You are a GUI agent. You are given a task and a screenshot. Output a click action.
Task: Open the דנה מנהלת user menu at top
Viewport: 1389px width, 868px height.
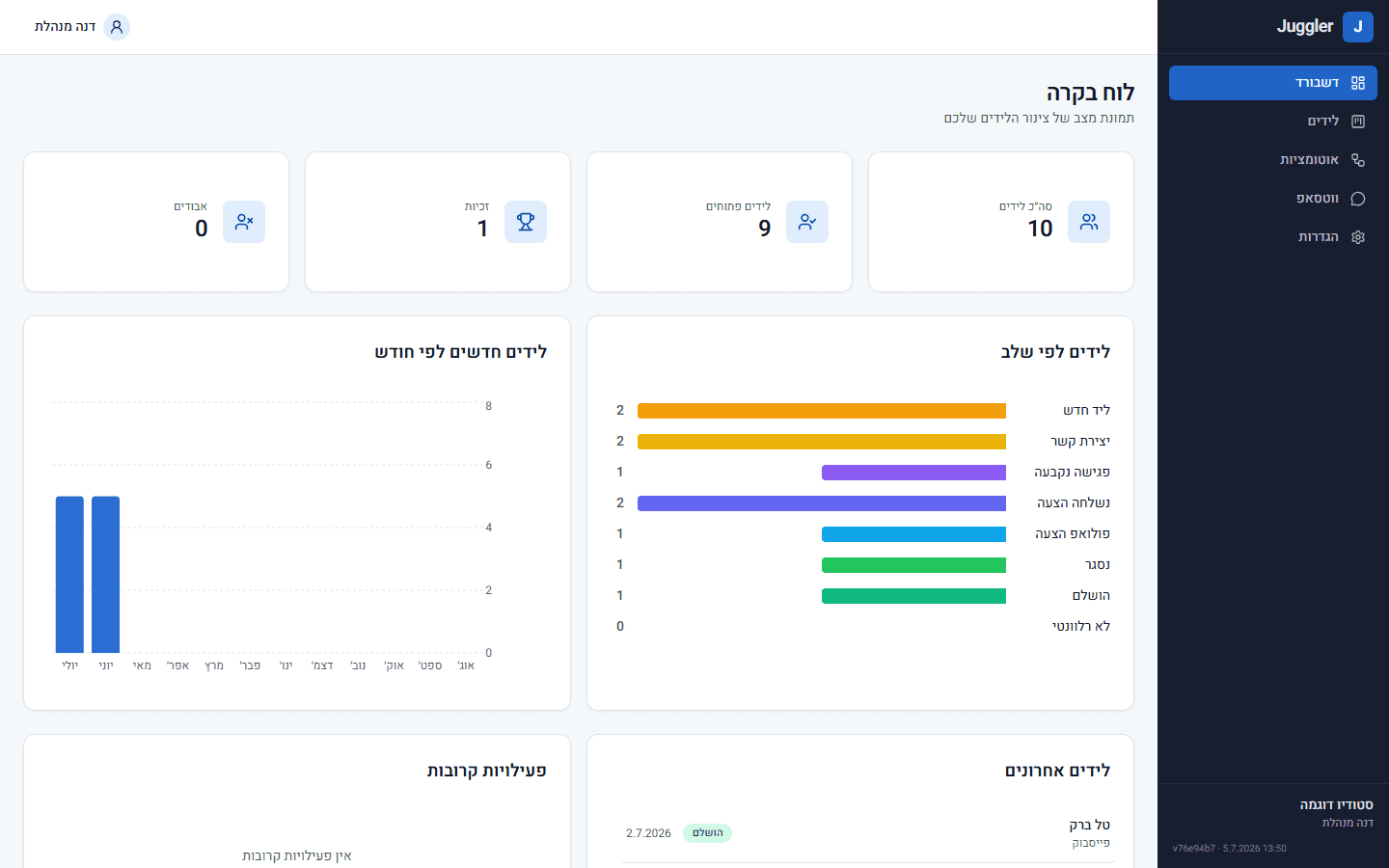82,27
